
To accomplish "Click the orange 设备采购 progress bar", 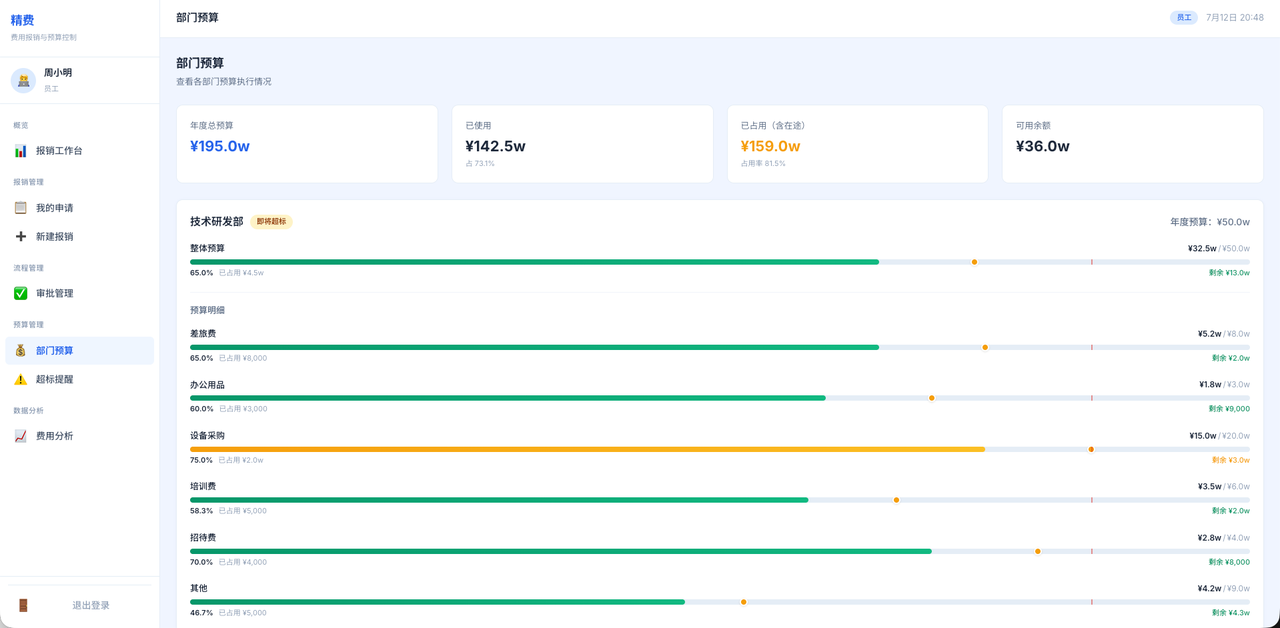I will click(720, 449).
